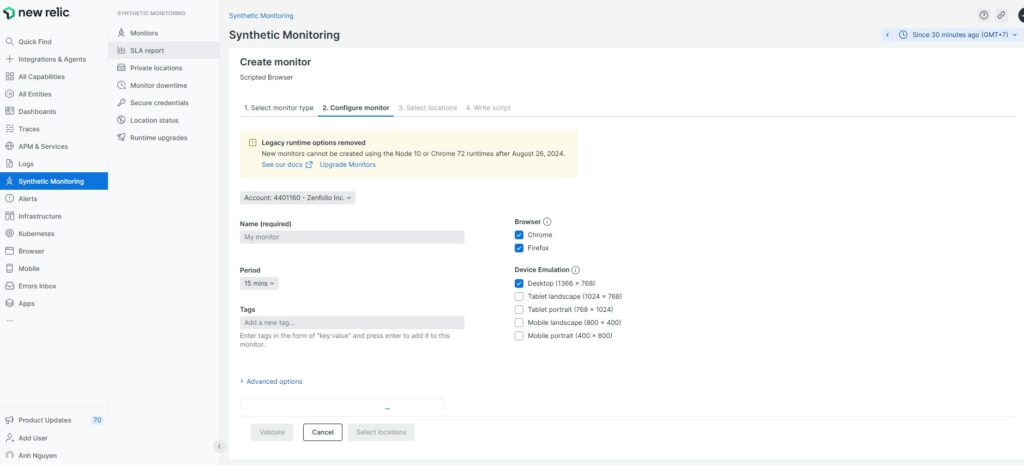Uncheck the Firefox browser checkbox

point(519,248)
